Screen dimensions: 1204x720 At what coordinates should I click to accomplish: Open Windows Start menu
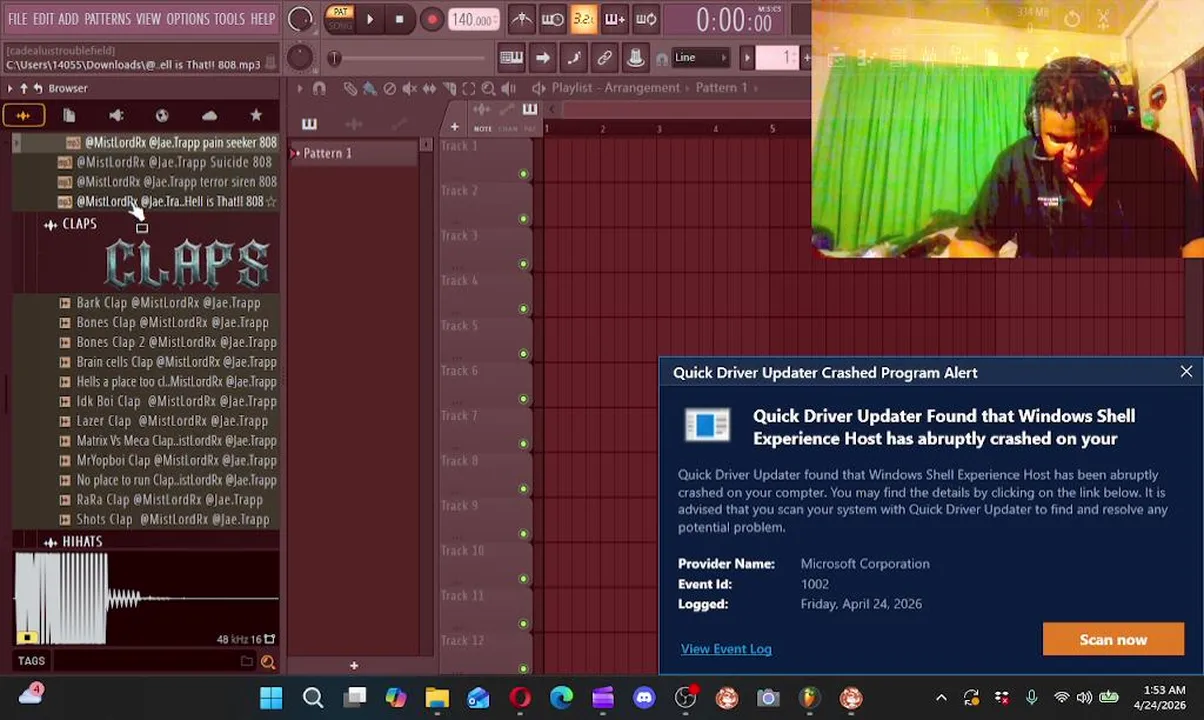[271, 698]
